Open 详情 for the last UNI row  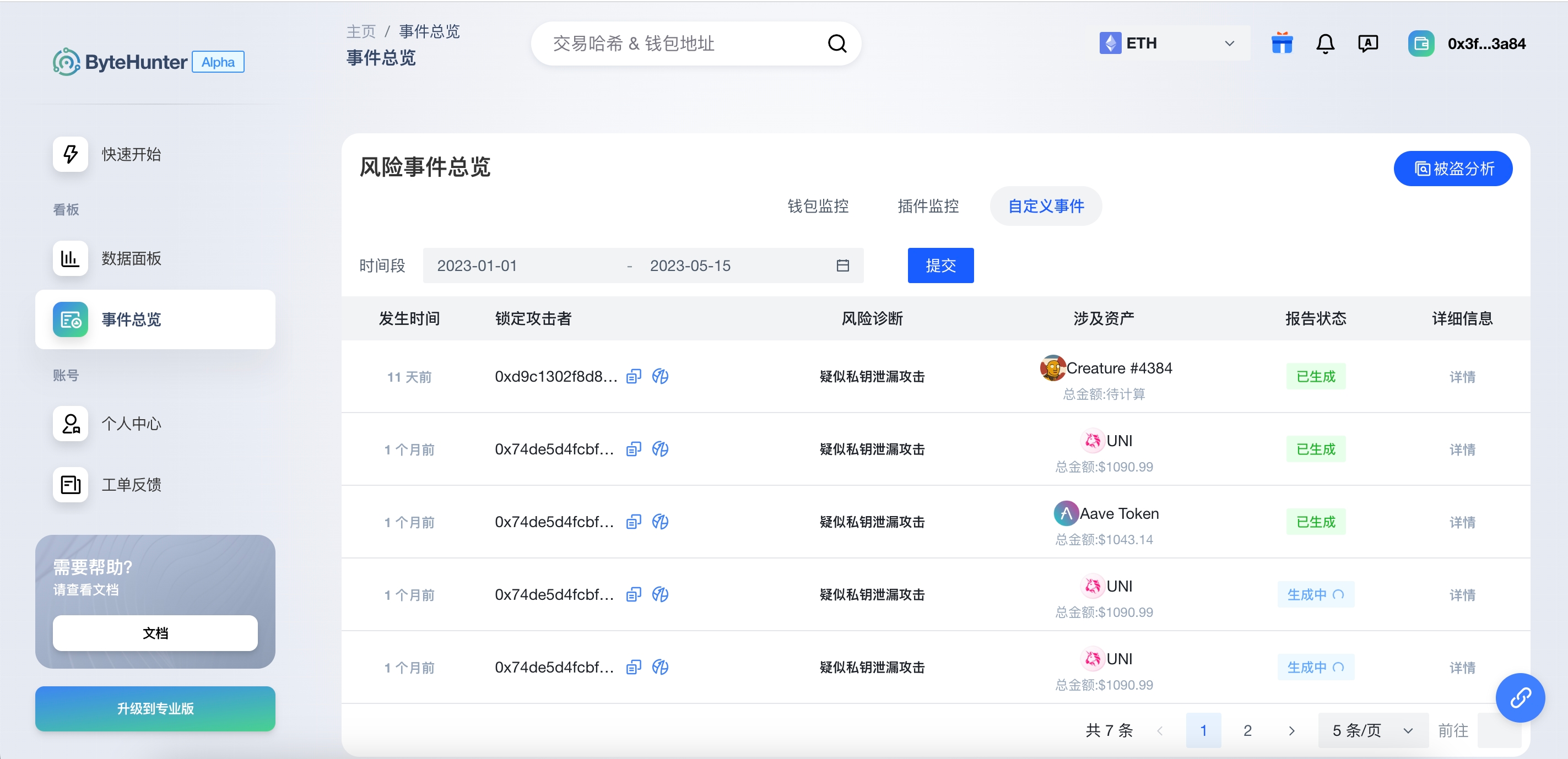coord(1462,668)
